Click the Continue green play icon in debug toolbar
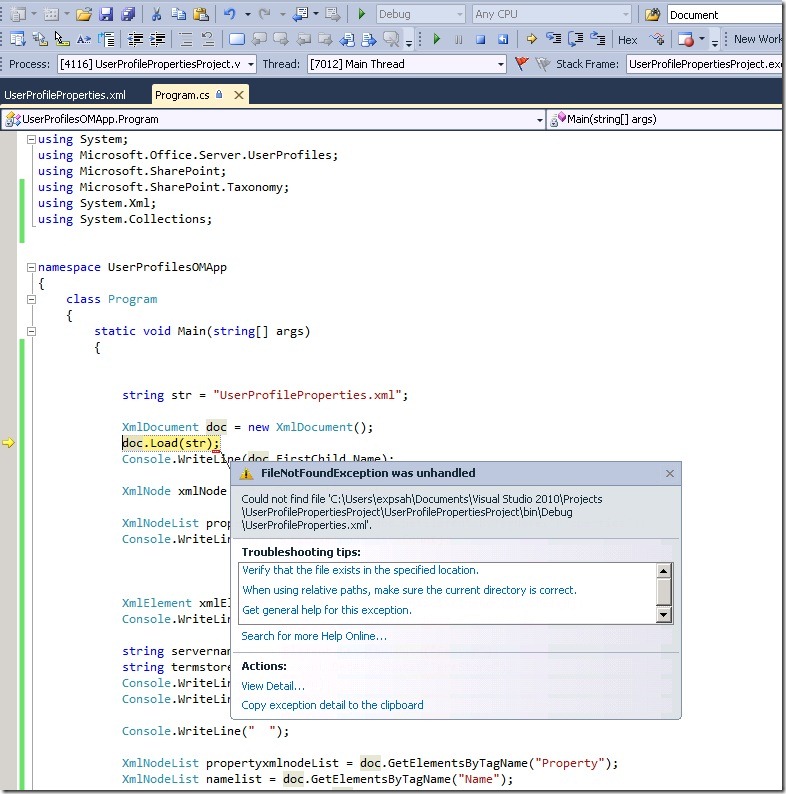Viewport: 786px width, 794px height. pos(436,40)
